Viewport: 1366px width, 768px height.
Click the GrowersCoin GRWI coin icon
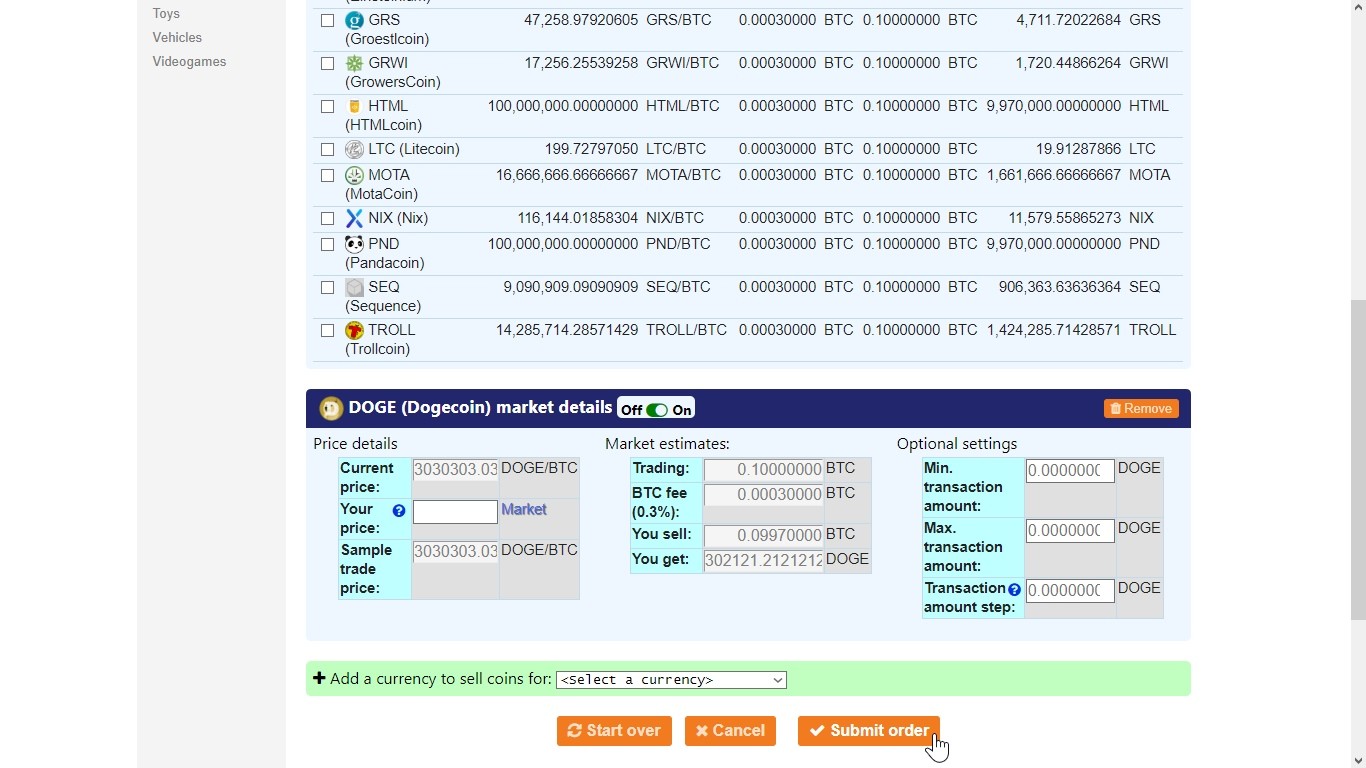click(354, 63)
